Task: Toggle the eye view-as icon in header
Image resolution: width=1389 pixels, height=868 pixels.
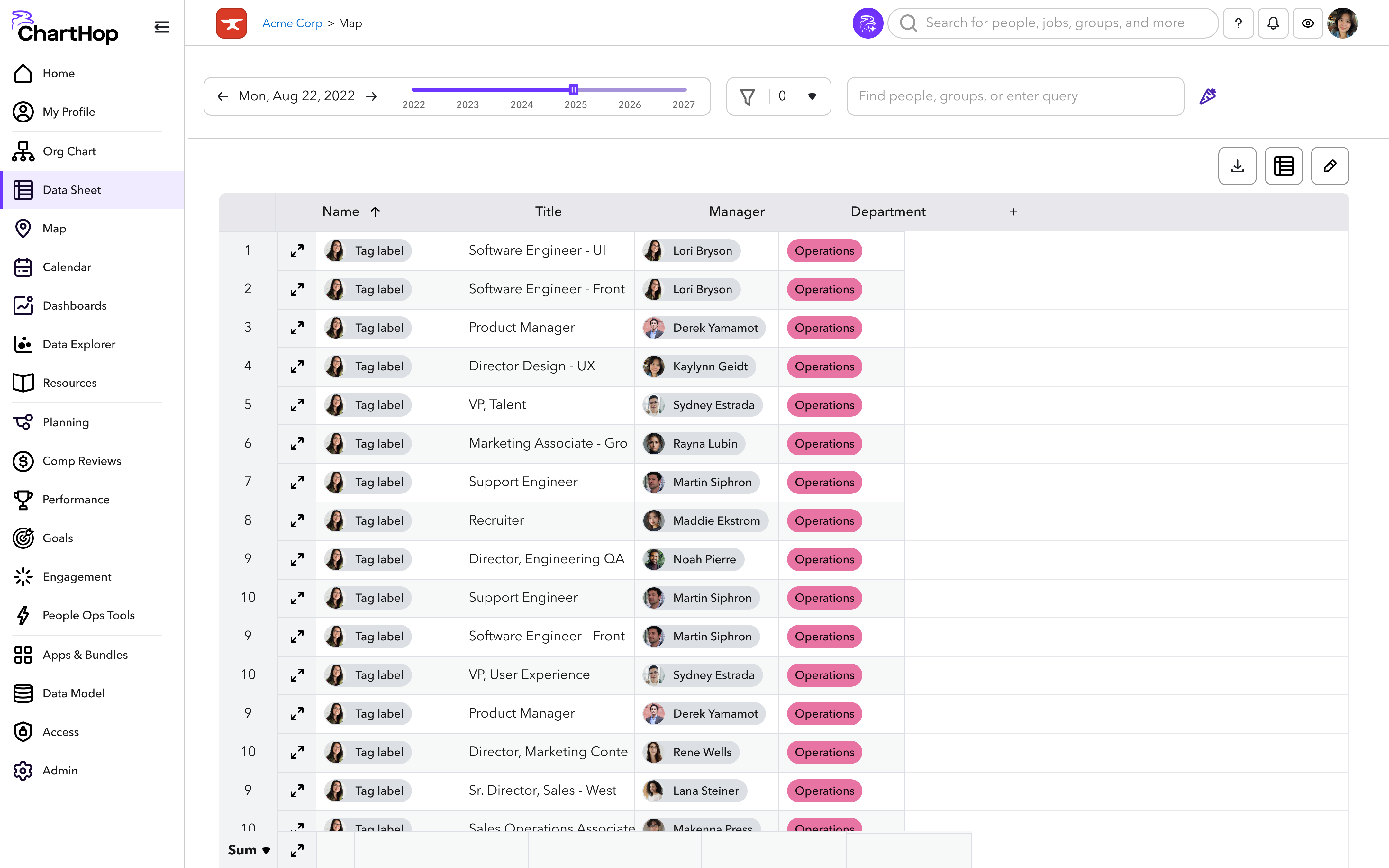Action: pyautogui.click(x=1308, y=23)
